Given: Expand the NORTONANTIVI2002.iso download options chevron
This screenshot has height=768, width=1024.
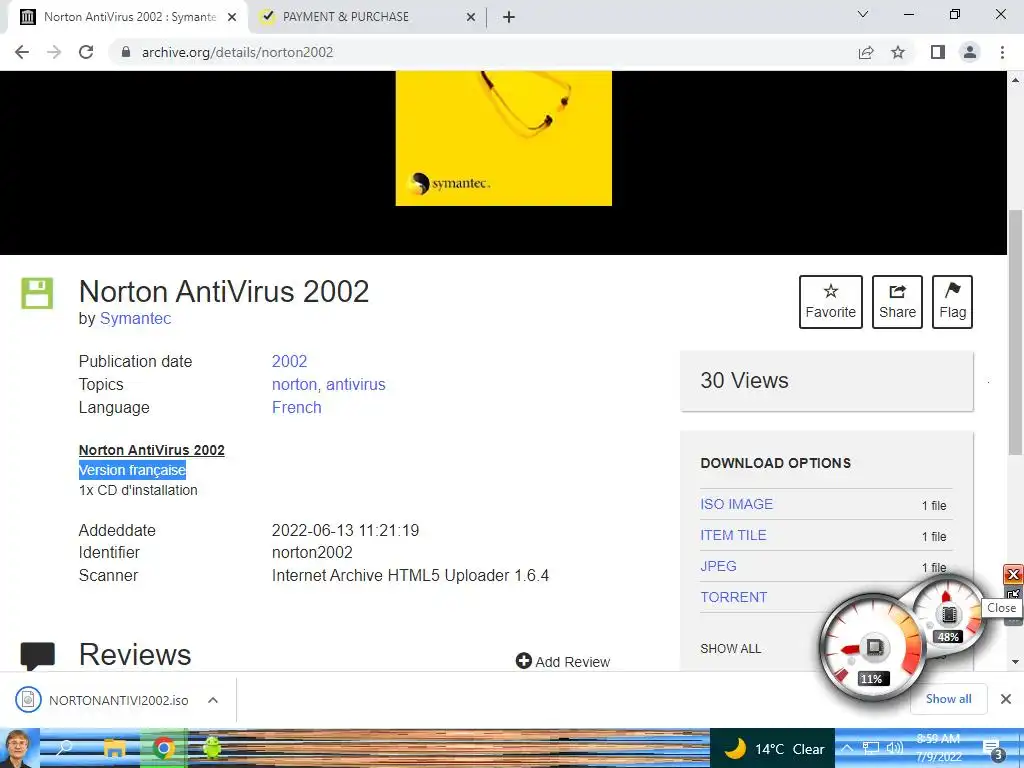Looking at the screenshot, I should [212, 700].
